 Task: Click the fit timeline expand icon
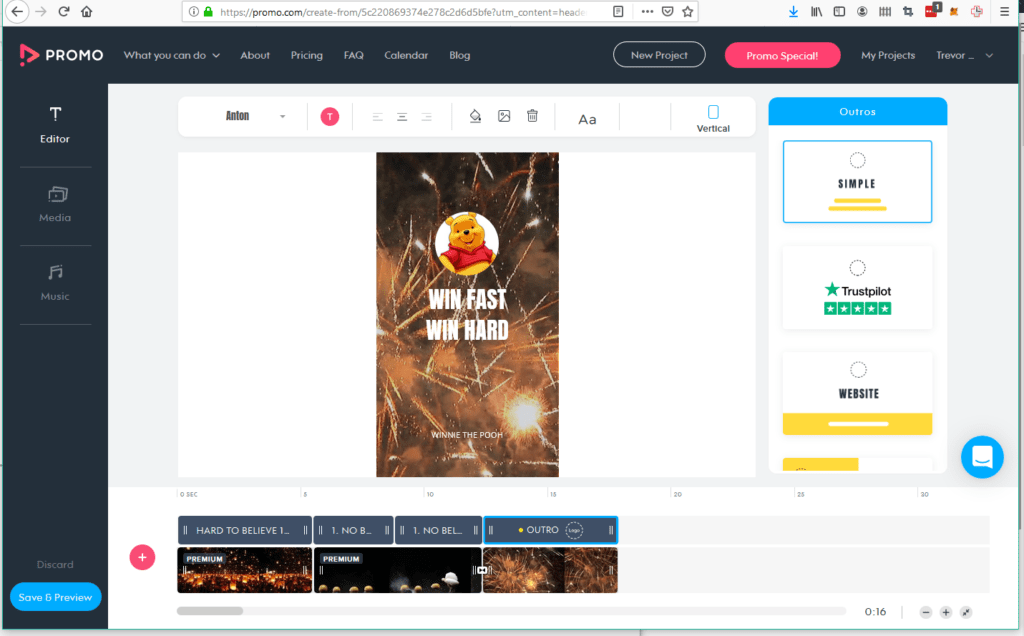tap(966, 612)
